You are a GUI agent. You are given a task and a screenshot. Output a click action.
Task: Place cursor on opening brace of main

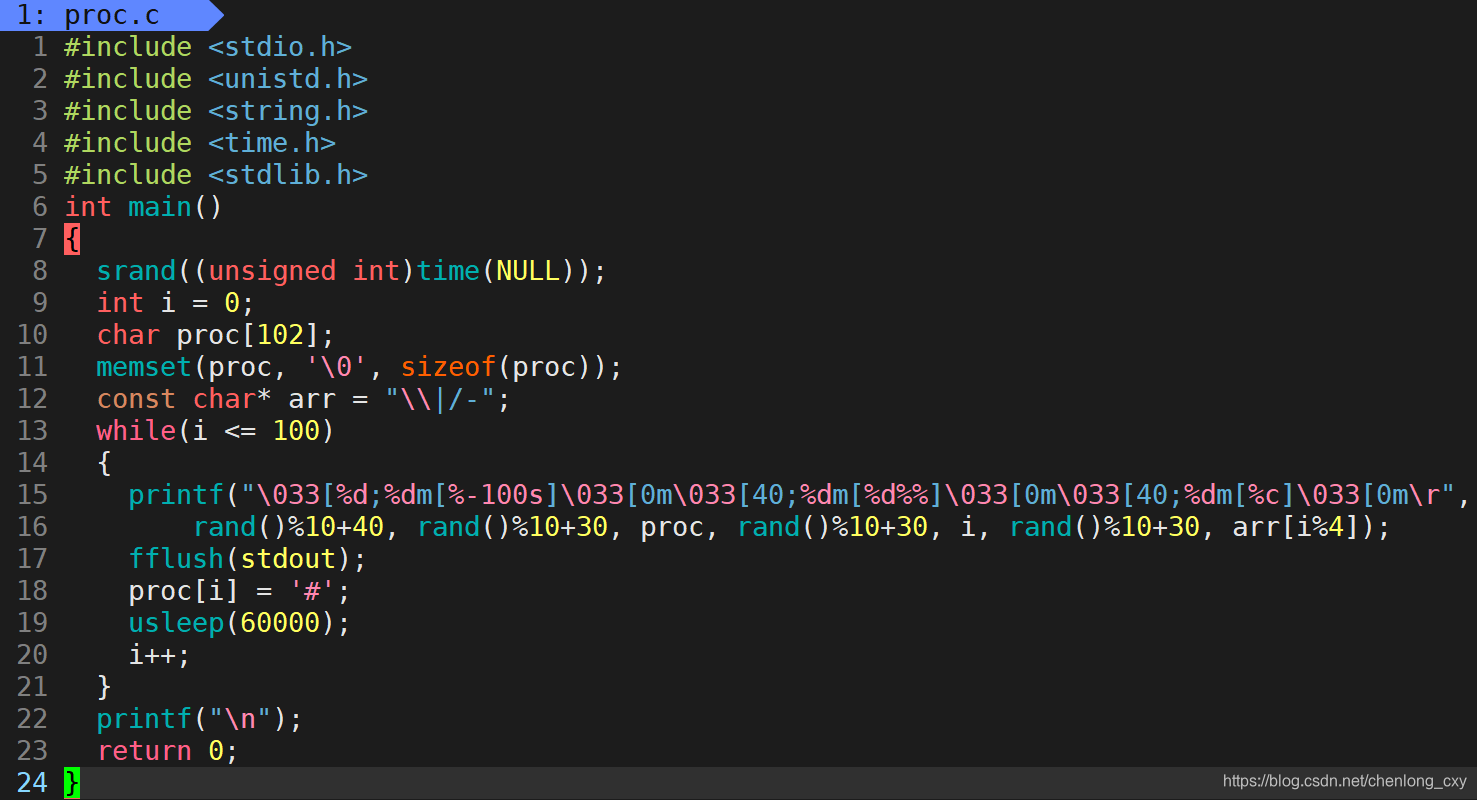click(x=72, y=239)
